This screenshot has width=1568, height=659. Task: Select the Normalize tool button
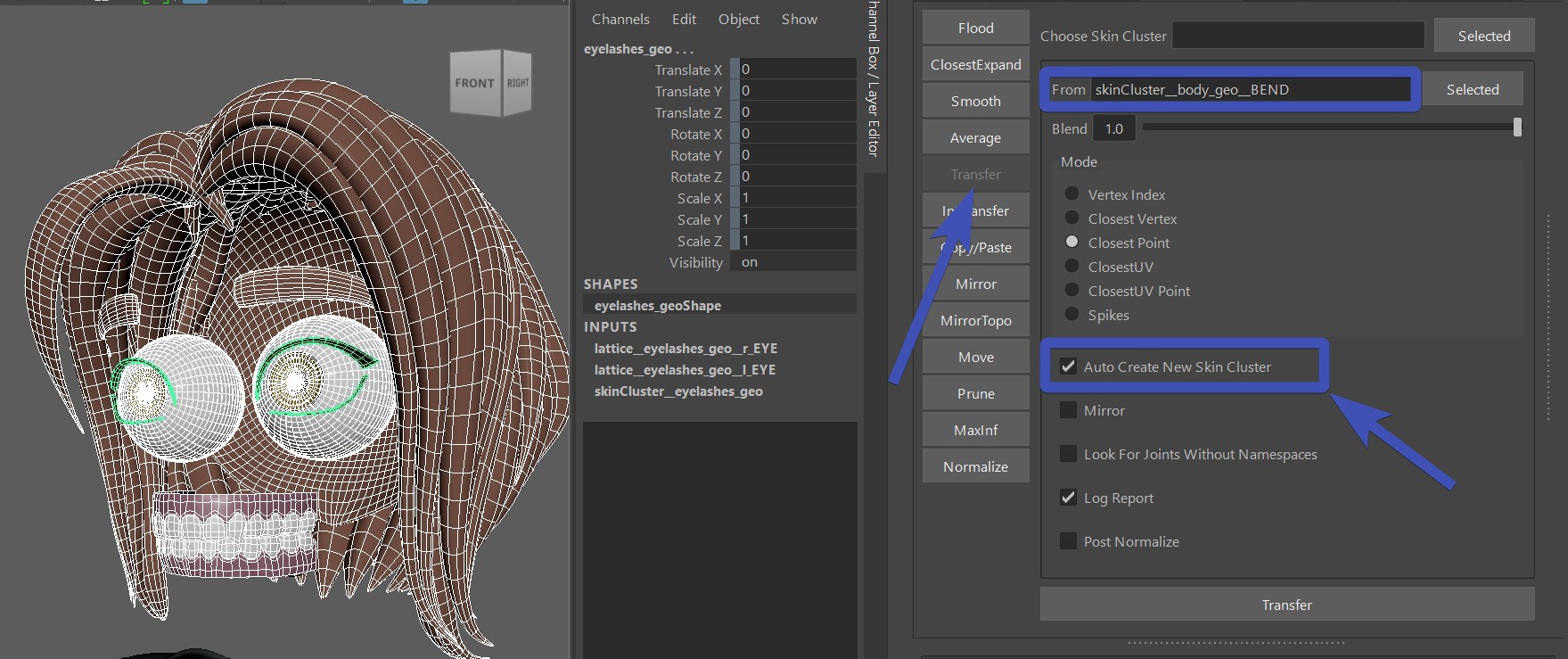pyautogui.click(x=975, y=466)
